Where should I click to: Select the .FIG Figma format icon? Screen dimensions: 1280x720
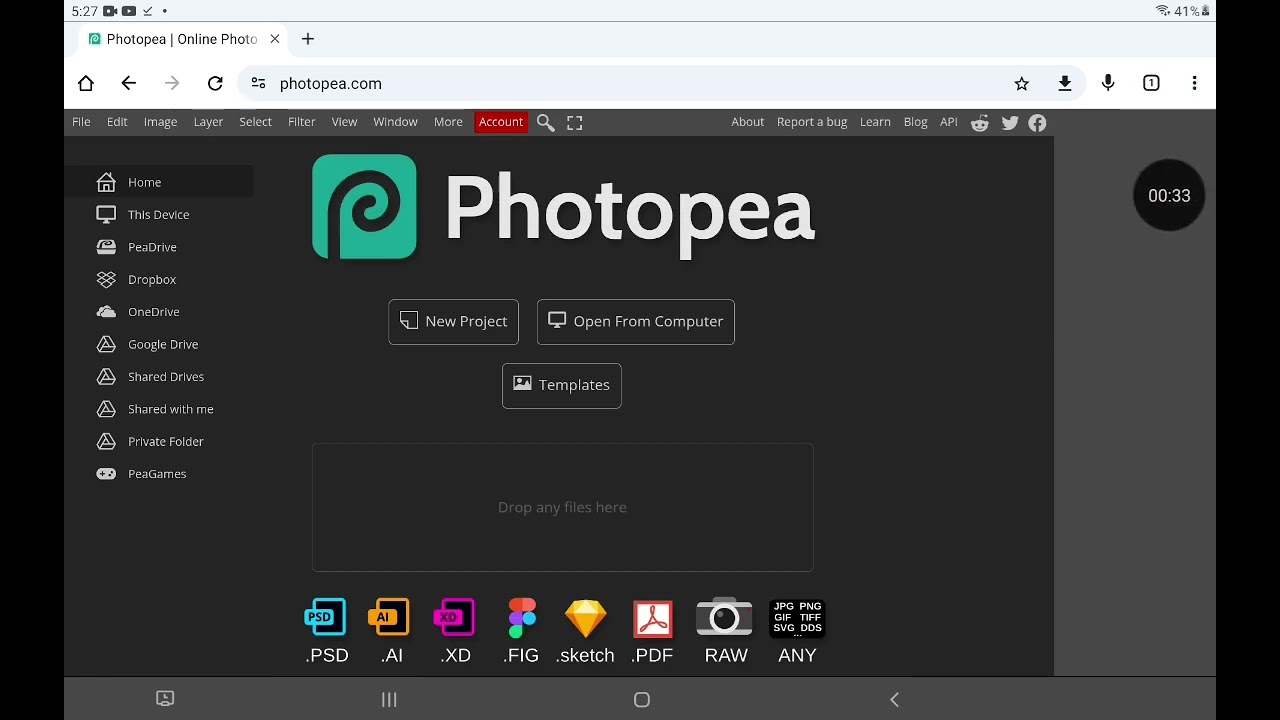click(522, 618)
